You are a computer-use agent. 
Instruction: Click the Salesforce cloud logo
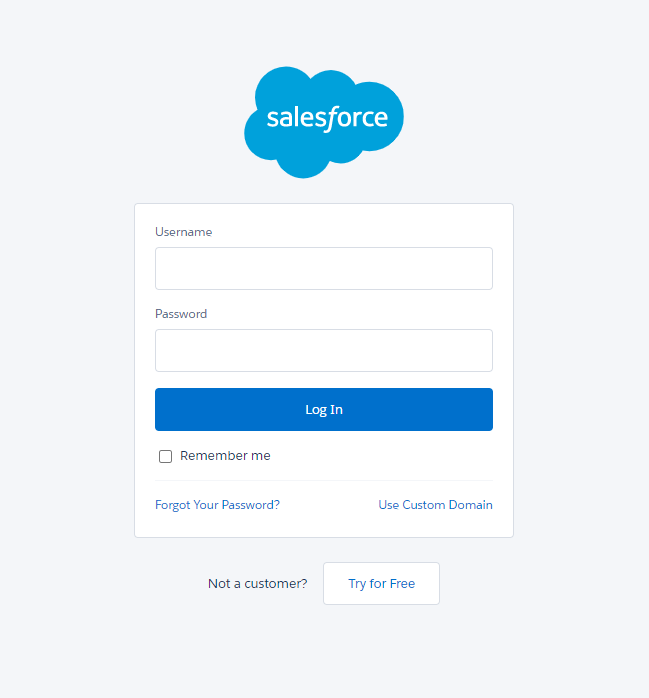pyautogui.click(x=324, y=122)
